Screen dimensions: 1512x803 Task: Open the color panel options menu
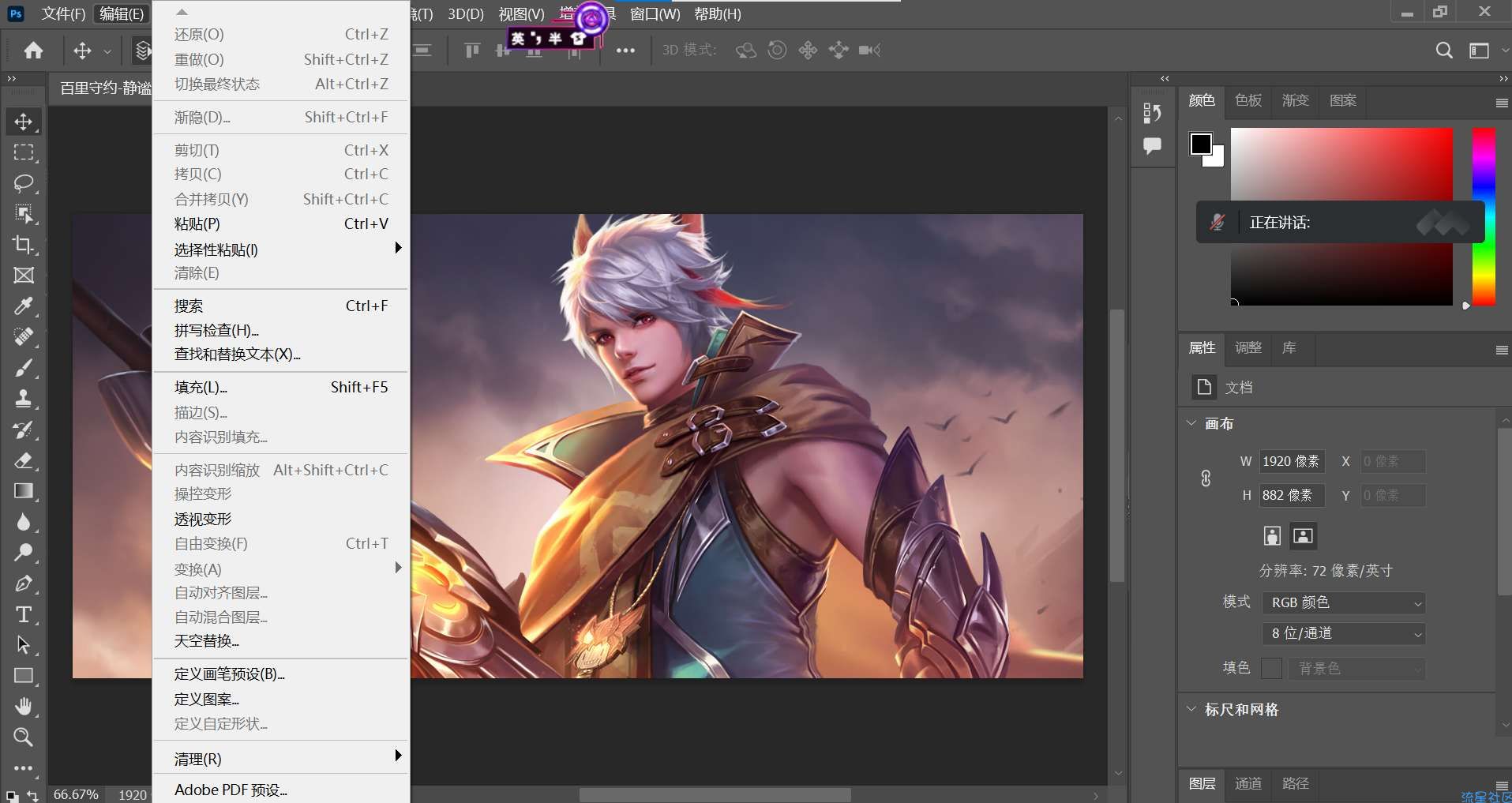coord(1502,103)
